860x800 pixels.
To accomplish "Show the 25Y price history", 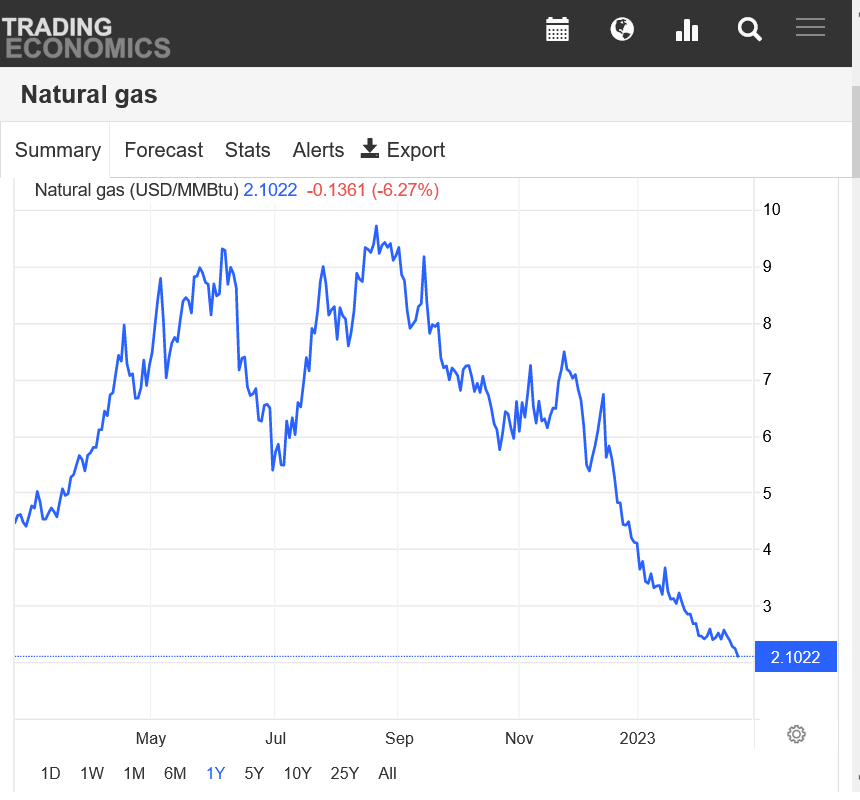I will click(344, 773).
